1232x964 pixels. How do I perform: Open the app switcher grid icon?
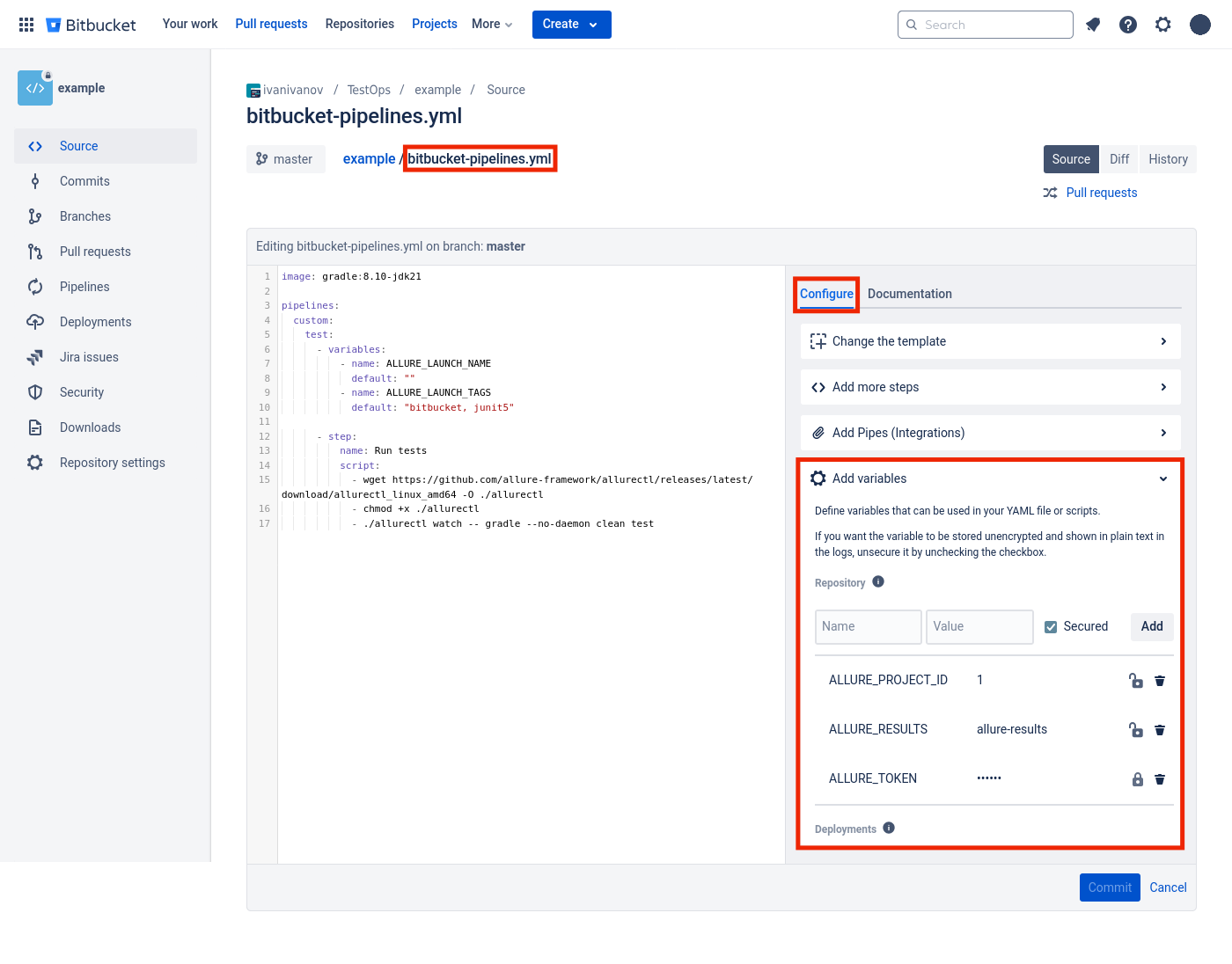[26, 25]
